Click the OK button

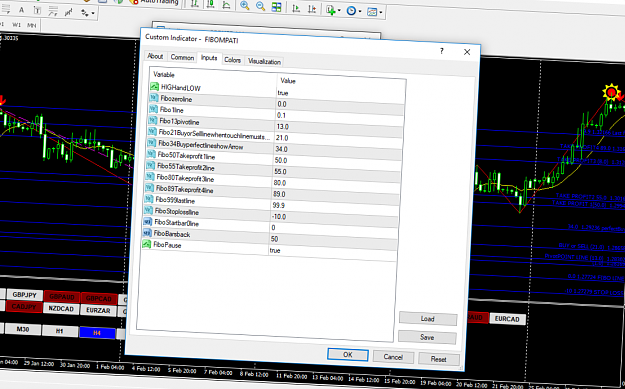coord(348,355)
